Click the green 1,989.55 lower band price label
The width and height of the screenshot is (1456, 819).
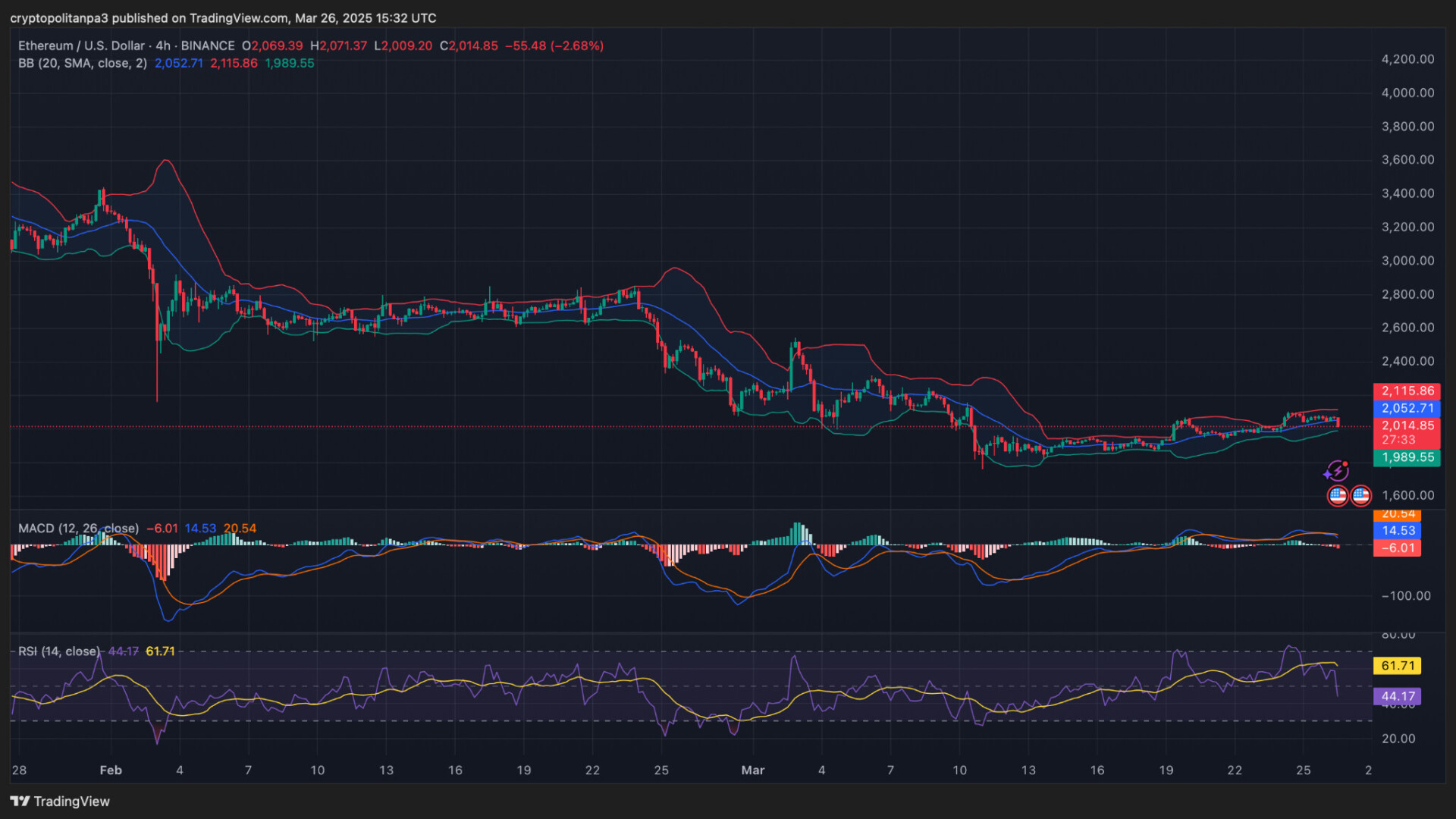click(x=1407, y=457)
